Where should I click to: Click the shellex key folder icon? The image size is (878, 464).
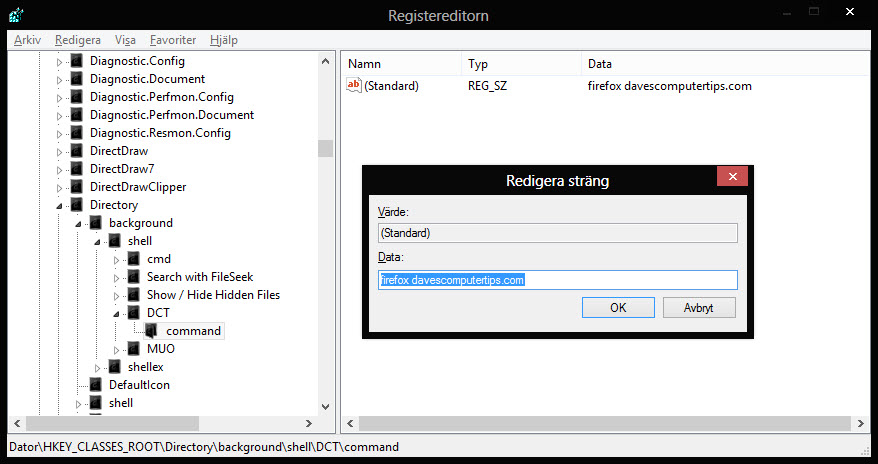pos(115,367)
